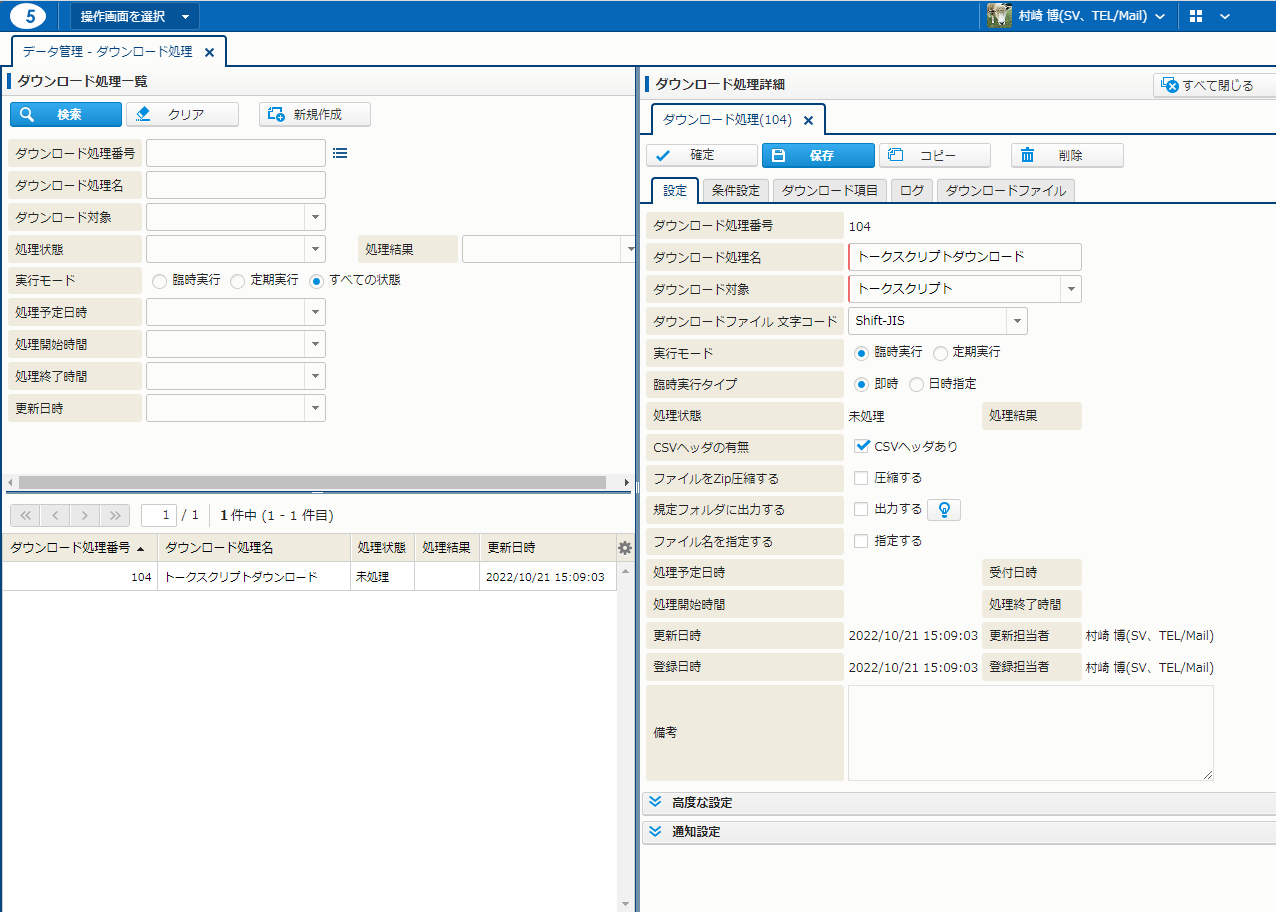Open the 文字コード Shift-JIS dropdown
The width and height of the screenshot is (1276, 912).
pos(1017,321)
